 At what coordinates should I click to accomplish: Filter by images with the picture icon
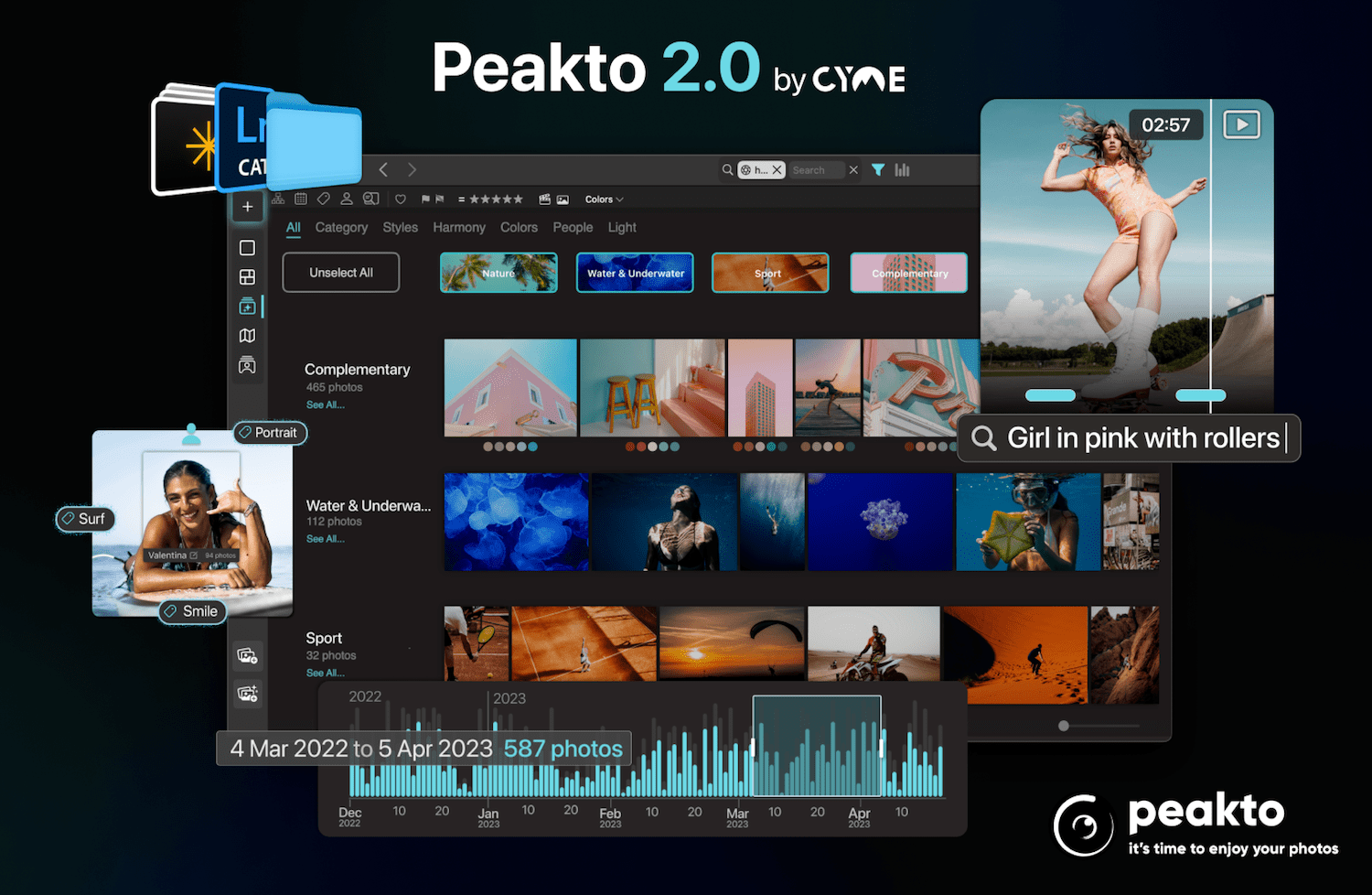[563, 199]
